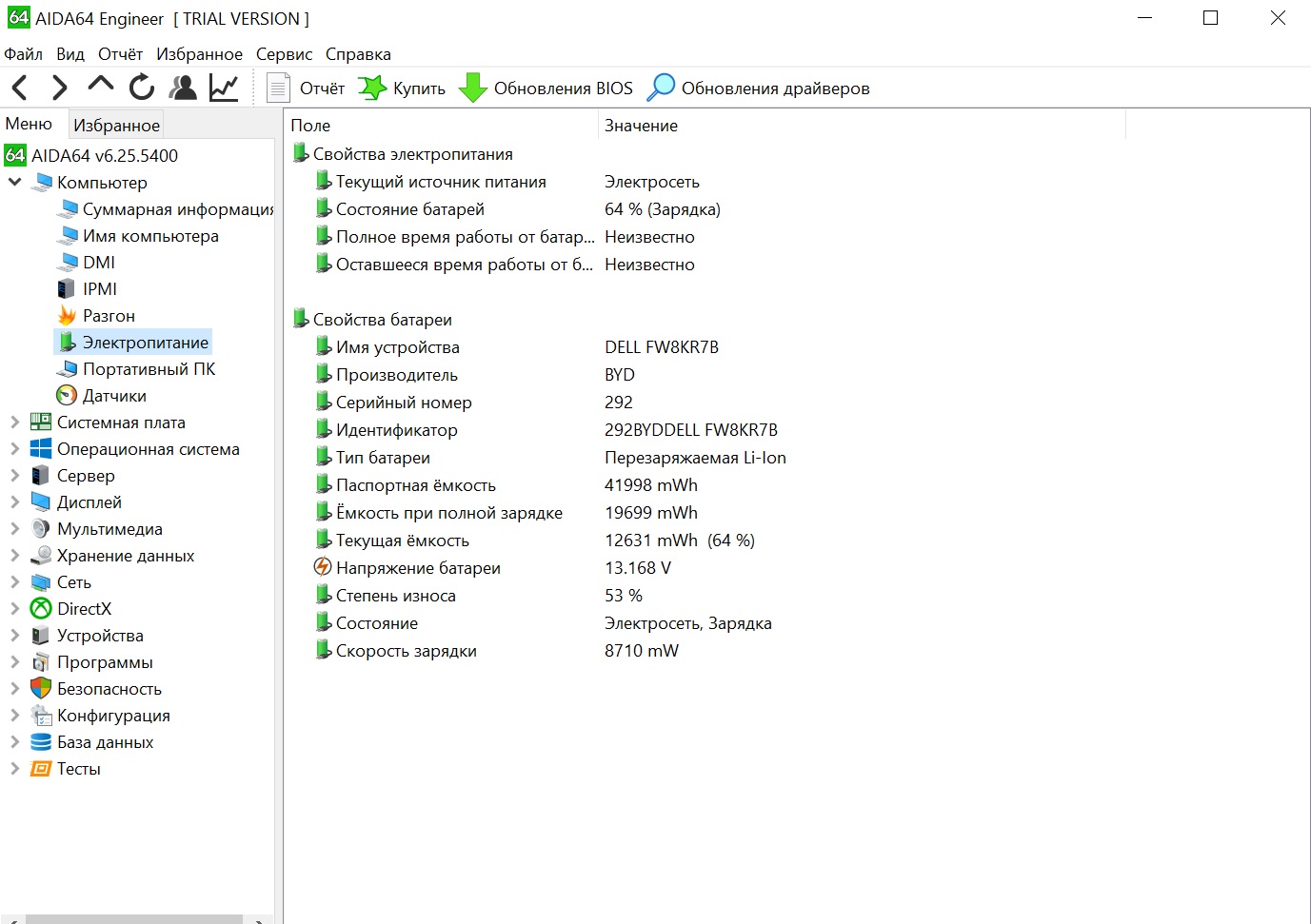Click the Купить toolbar button

click(402, 88)
